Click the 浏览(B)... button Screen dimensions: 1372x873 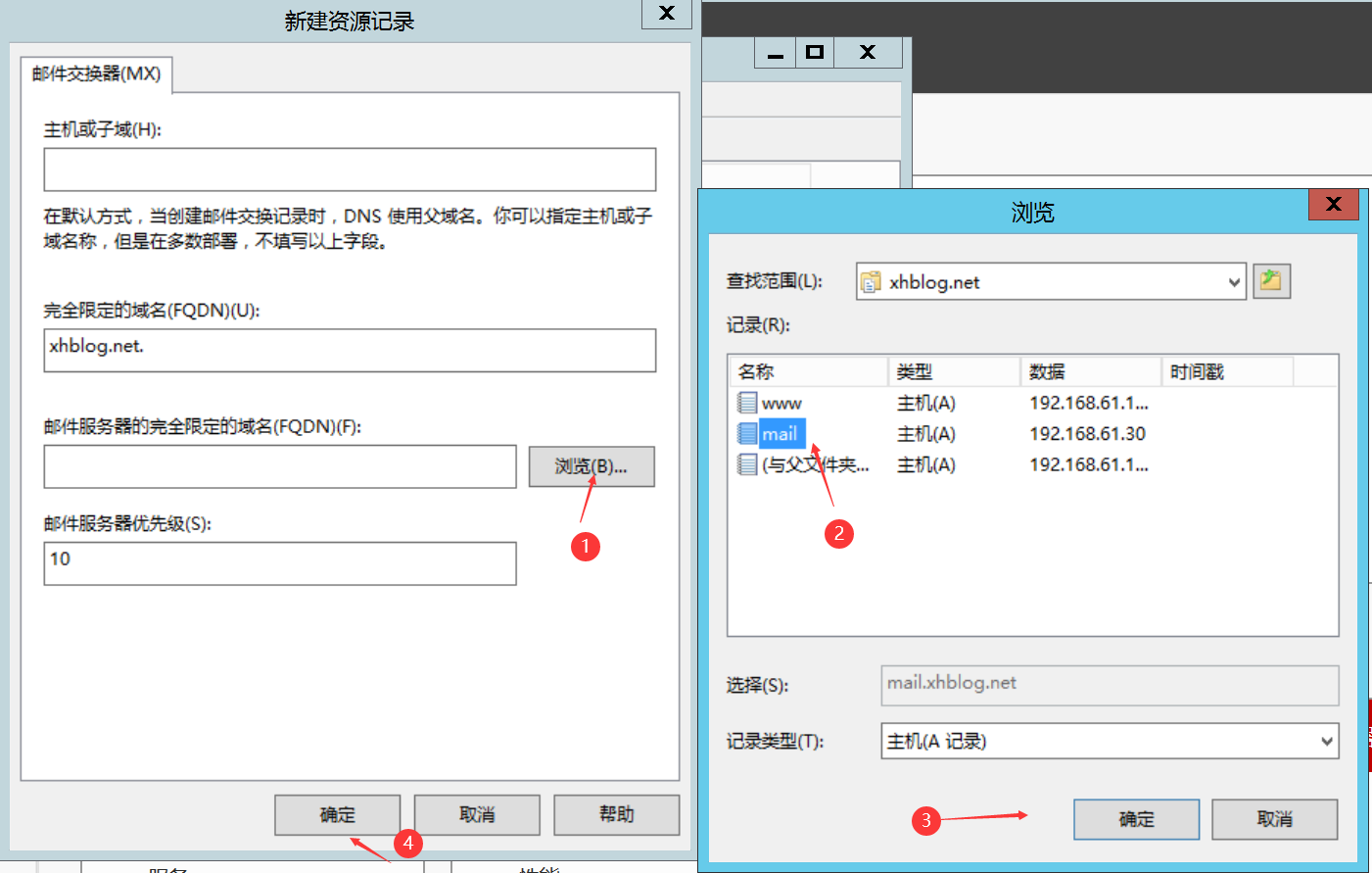click(591, 466)
